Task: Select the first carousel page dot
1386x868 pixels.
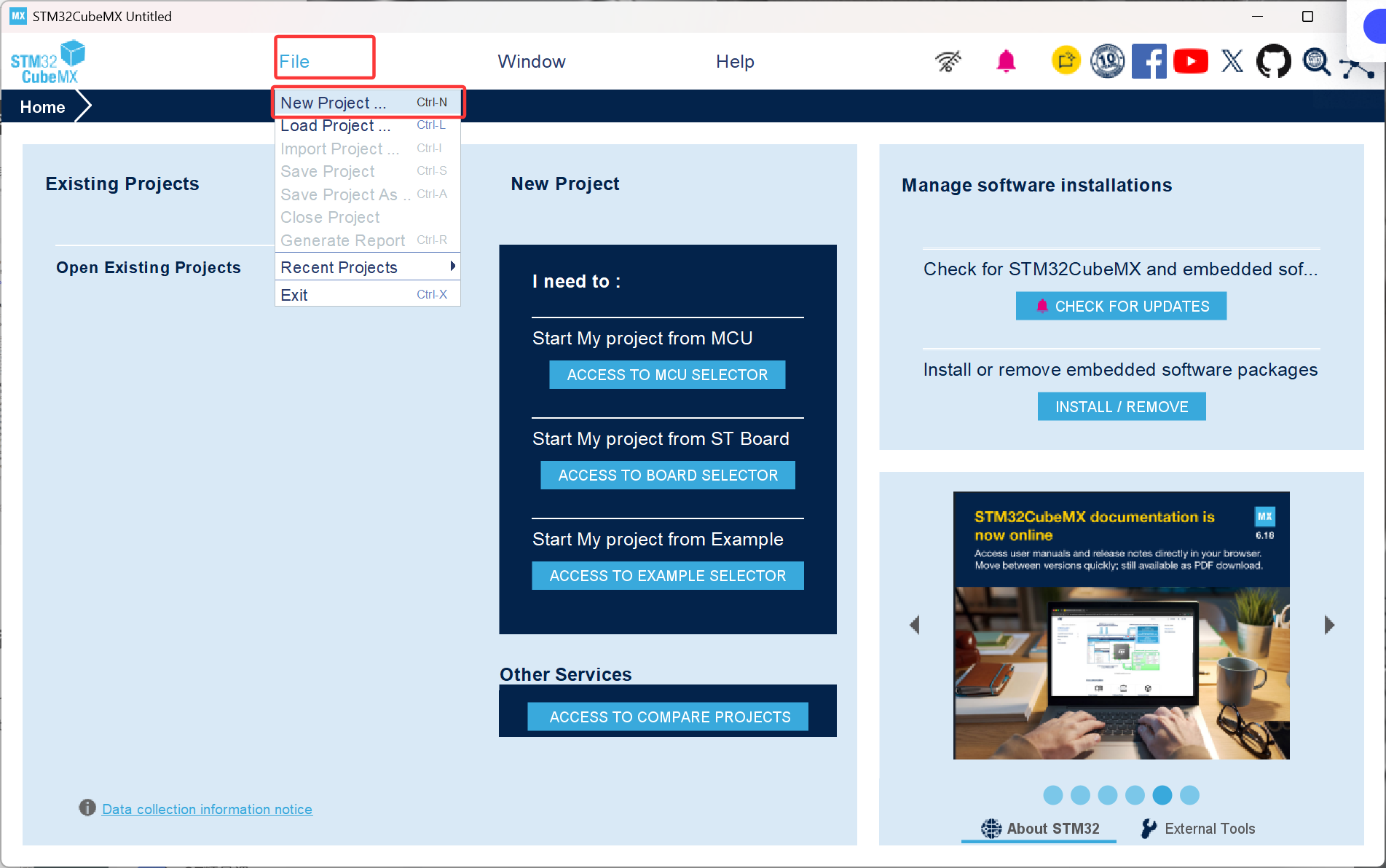Action: click(1052, 795)
